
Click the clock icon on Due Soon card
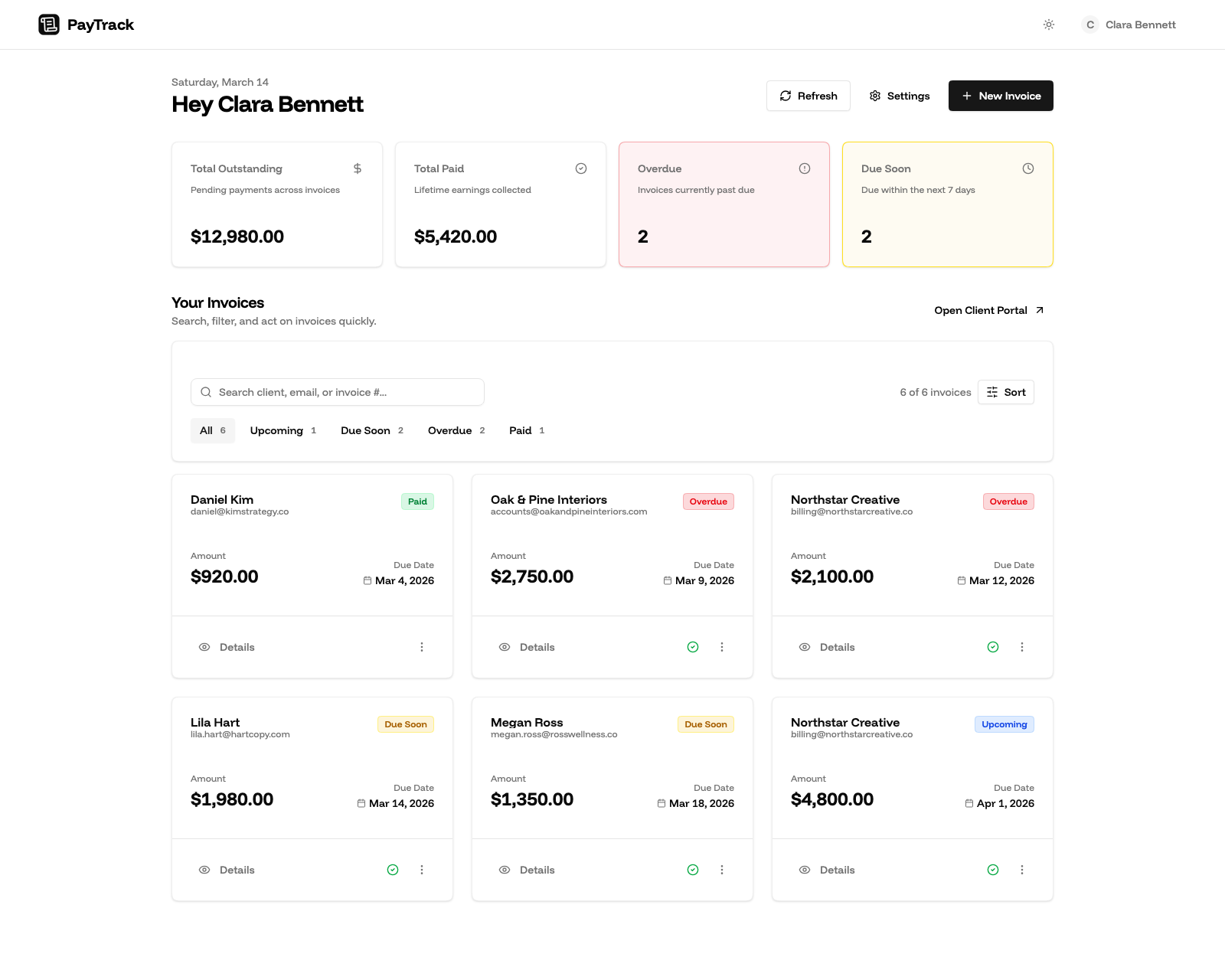pyautogui.click(x=1028, y=168)
